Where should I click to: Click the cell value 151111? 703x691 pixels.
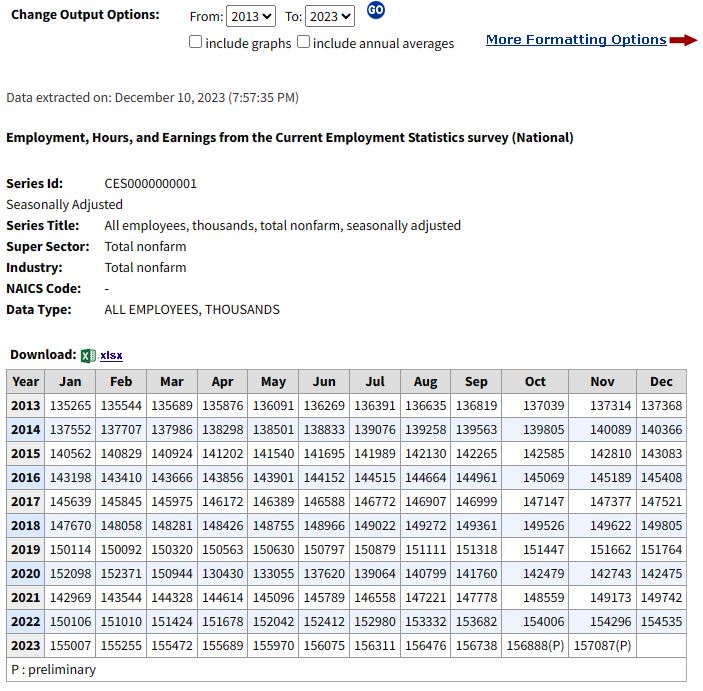coord(425,549)
